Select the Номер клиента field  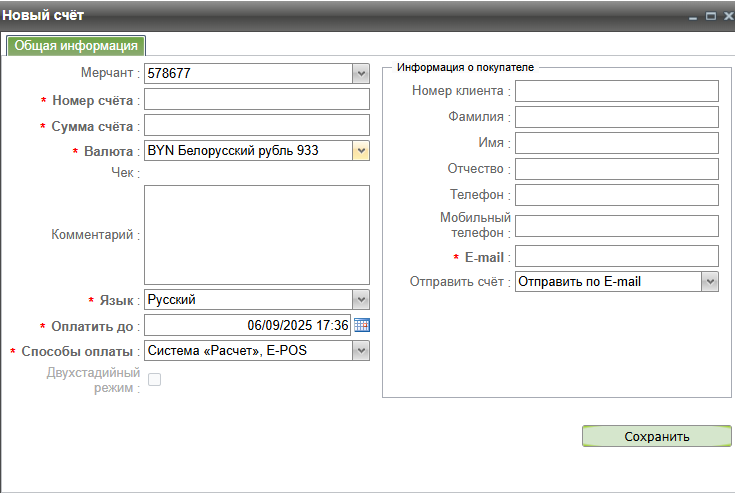[616, 91]
